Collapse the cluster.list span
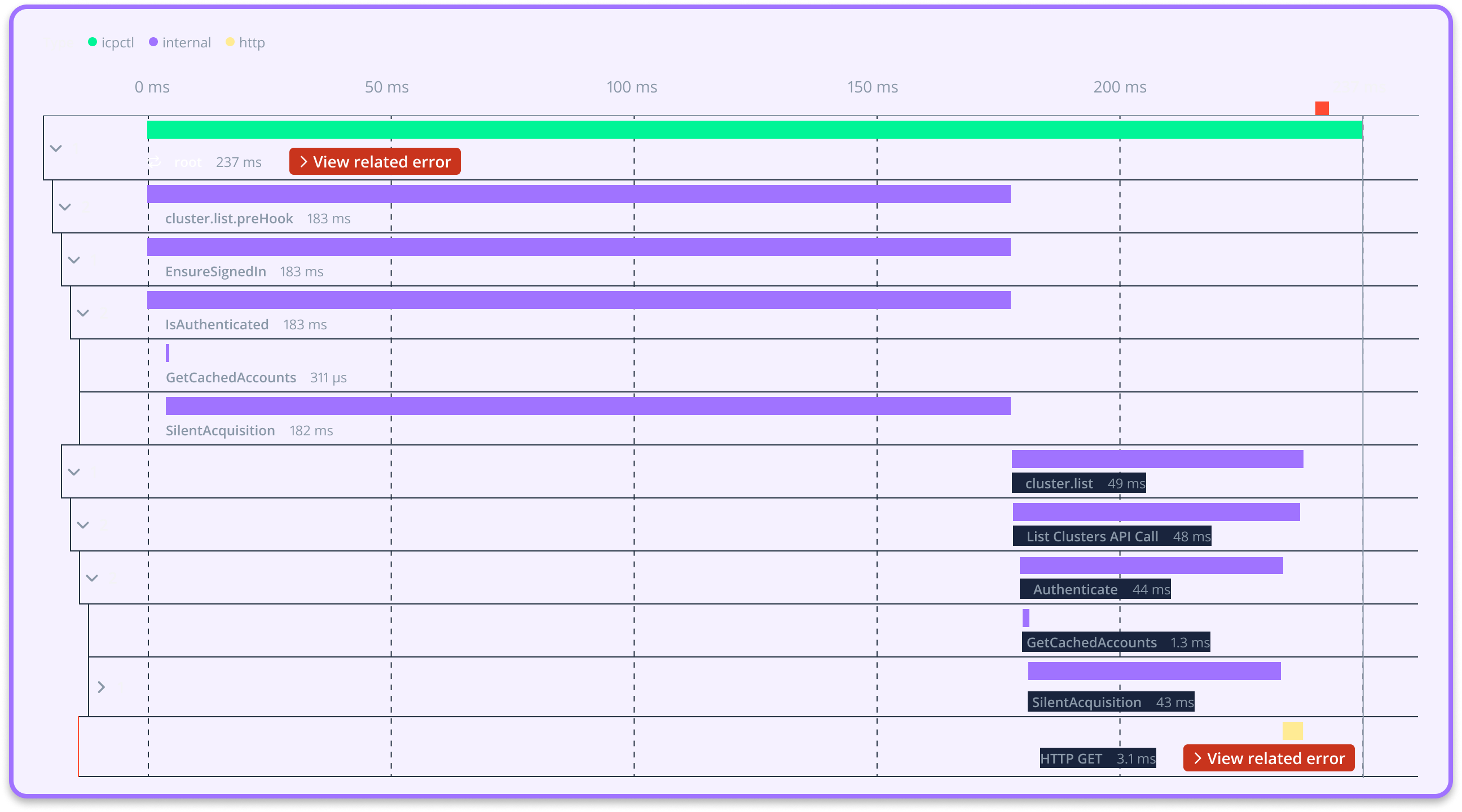This screenshot has width=1462, height=812. click(74, 472)
